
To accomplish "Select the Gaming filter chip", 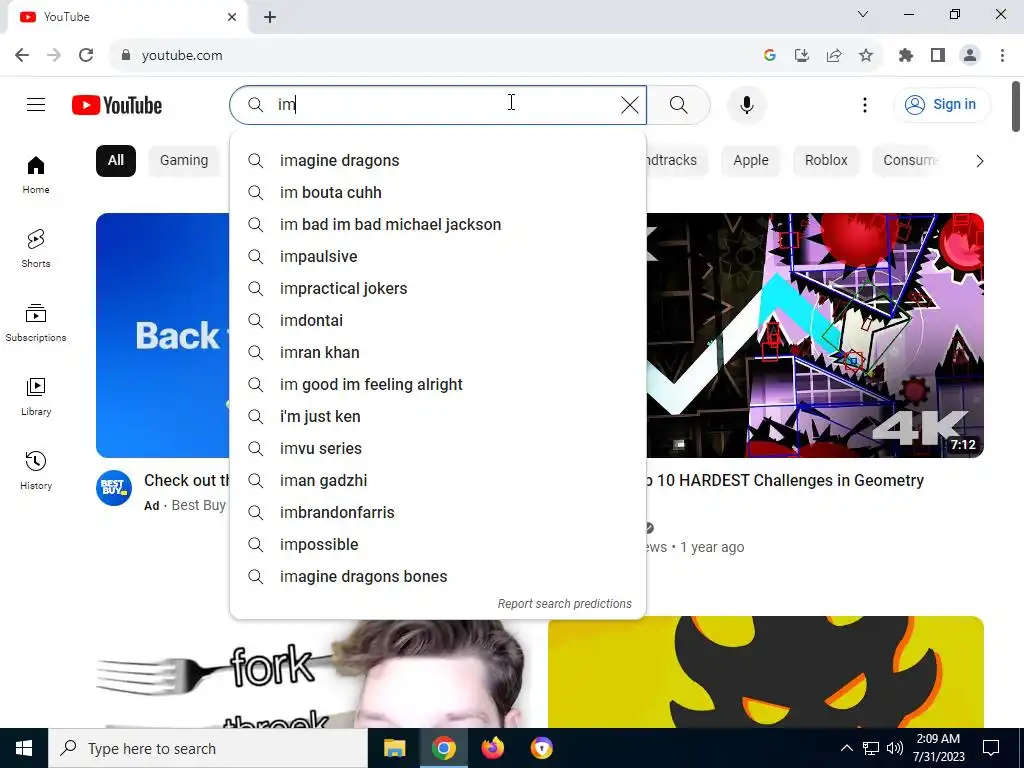I will 184,161.
